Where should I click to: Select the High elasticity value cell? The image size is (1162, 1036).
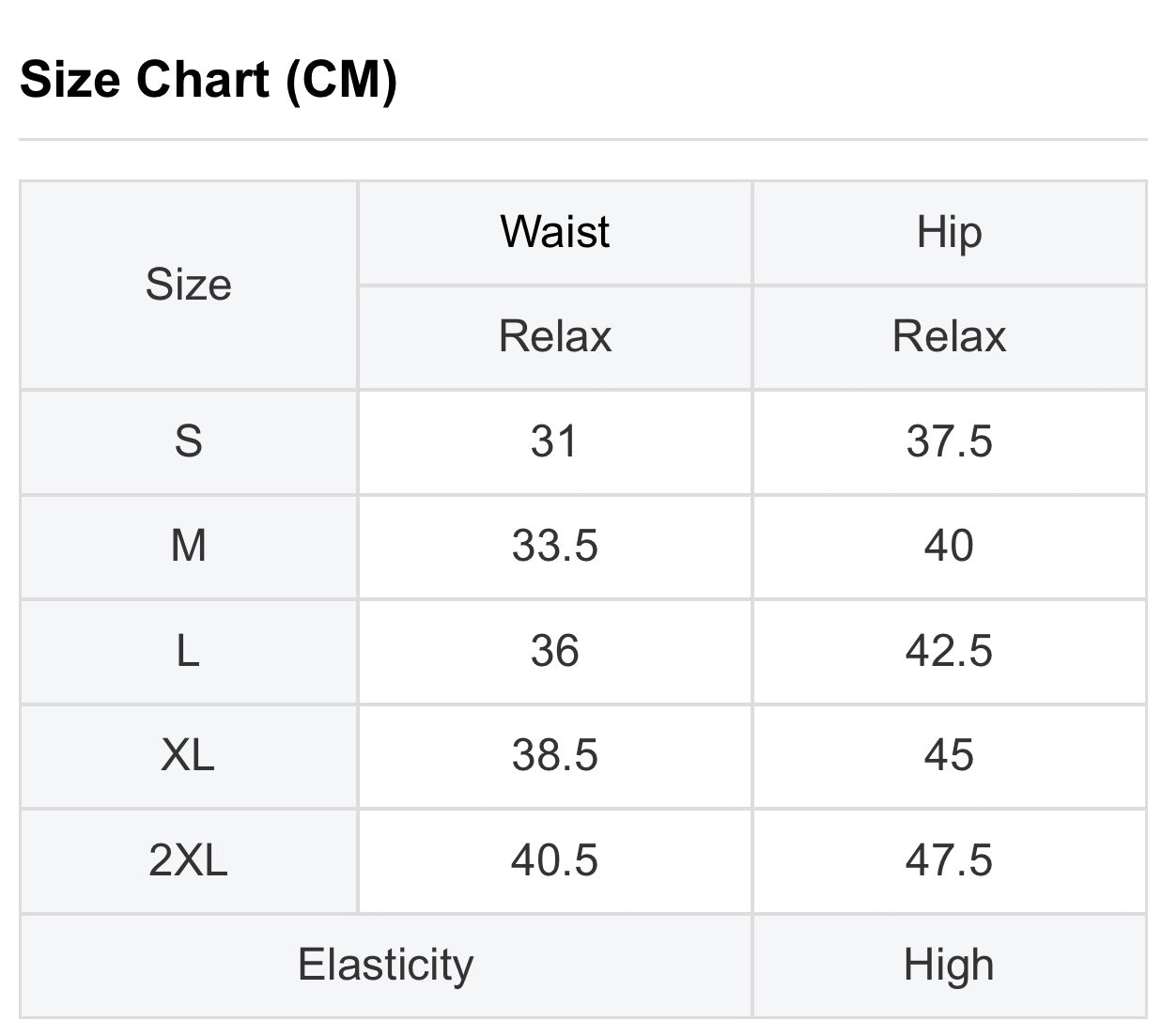[x=949, y=965]
